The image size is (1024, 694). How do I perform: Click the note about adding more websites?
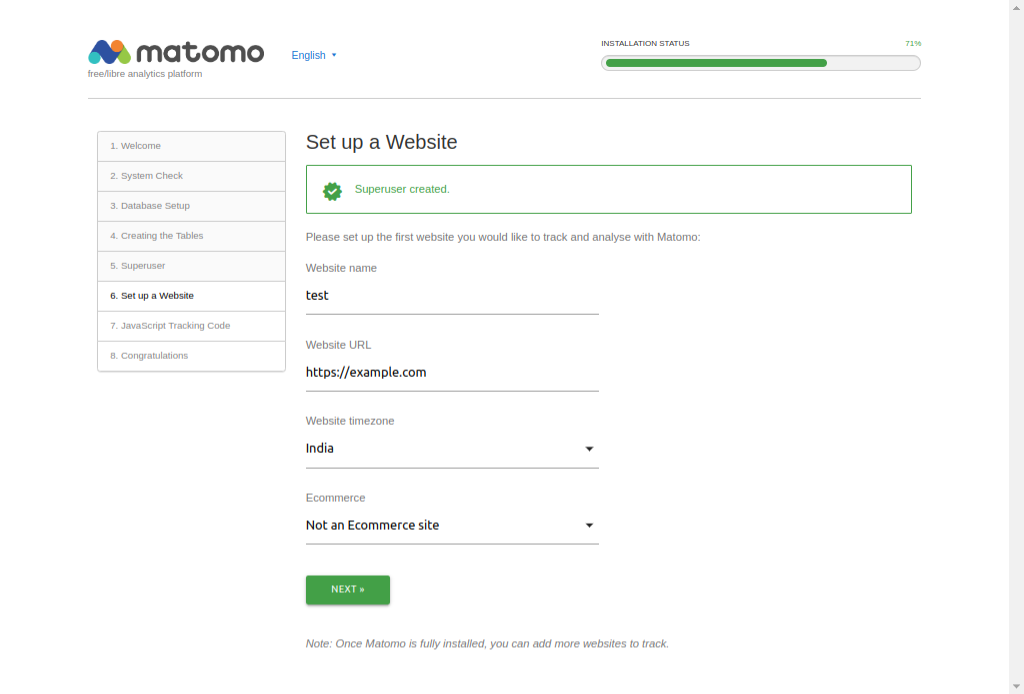tap(487, 644)
